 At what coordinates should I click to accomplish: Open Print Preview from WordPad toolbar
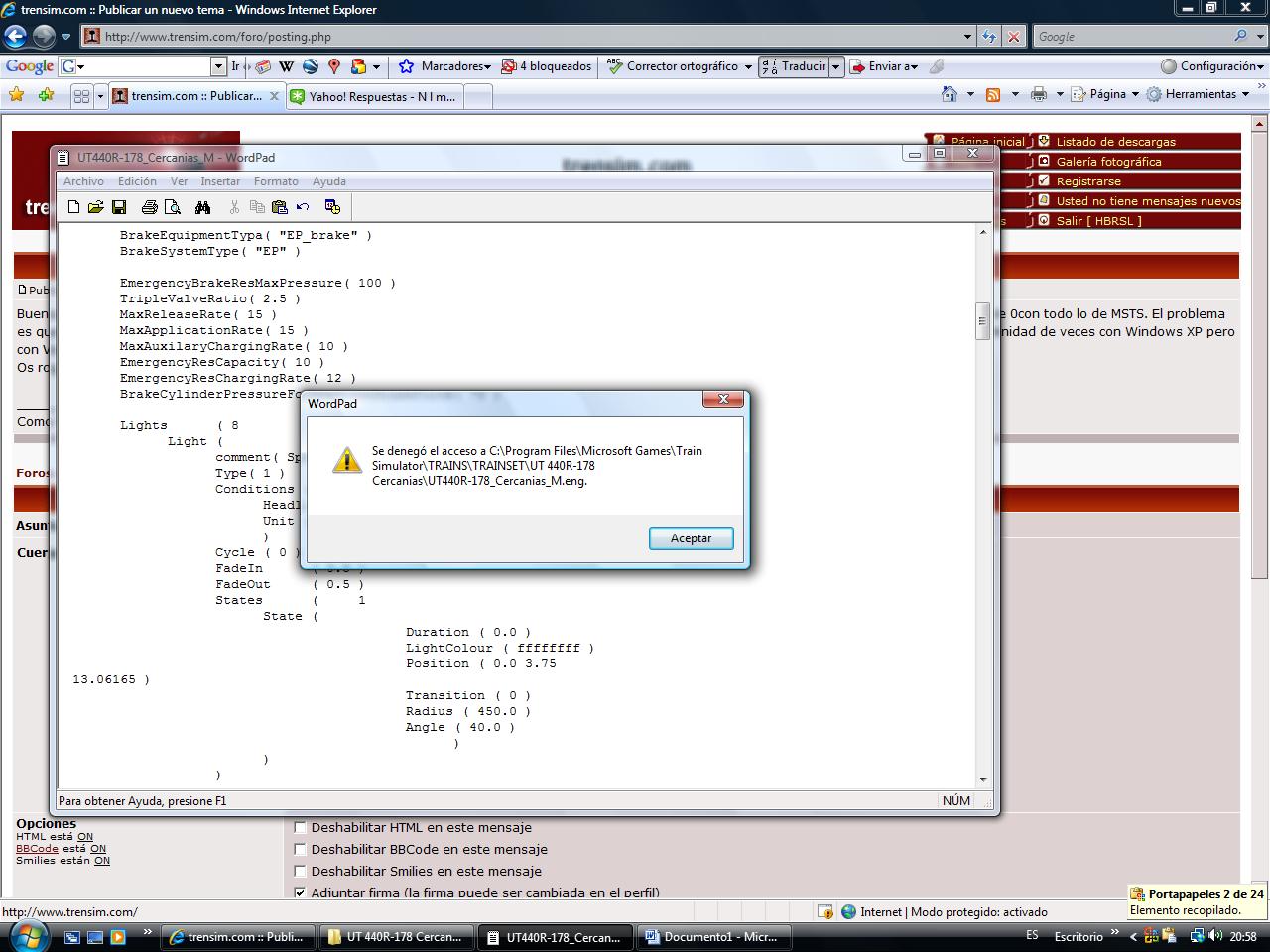point(173,207)
